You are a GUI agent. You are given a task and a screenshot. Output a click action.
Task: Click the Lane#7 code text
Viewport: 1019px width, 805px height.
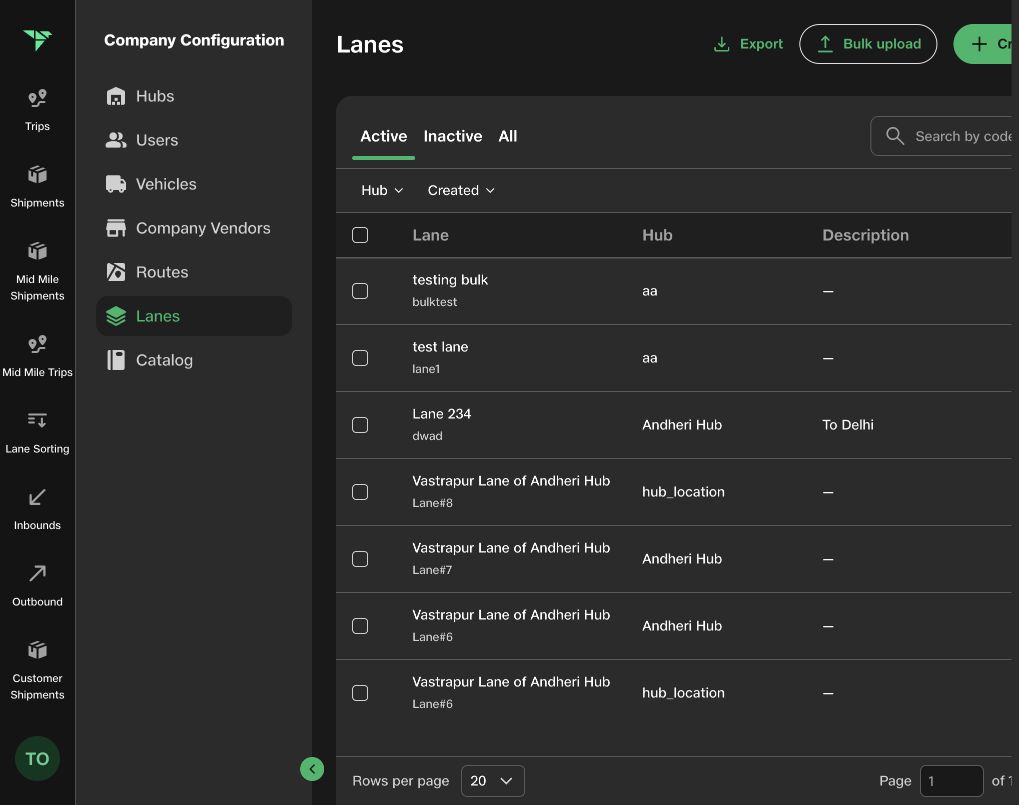point(432,570)
